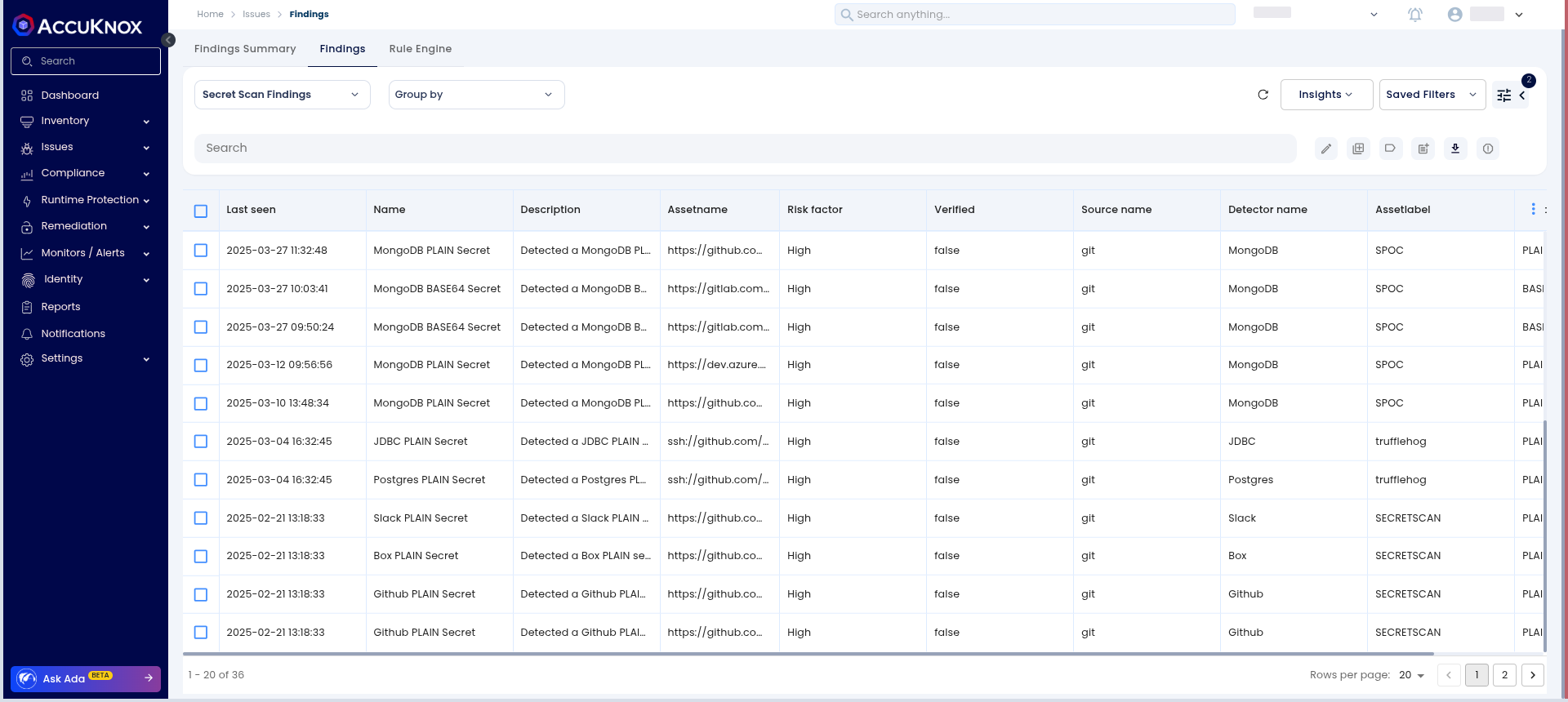Tick the Postgres PLAIN Secret row checkbox
Image resolution: width=1568 pixels, height=702 pixels.
[201, 480]
